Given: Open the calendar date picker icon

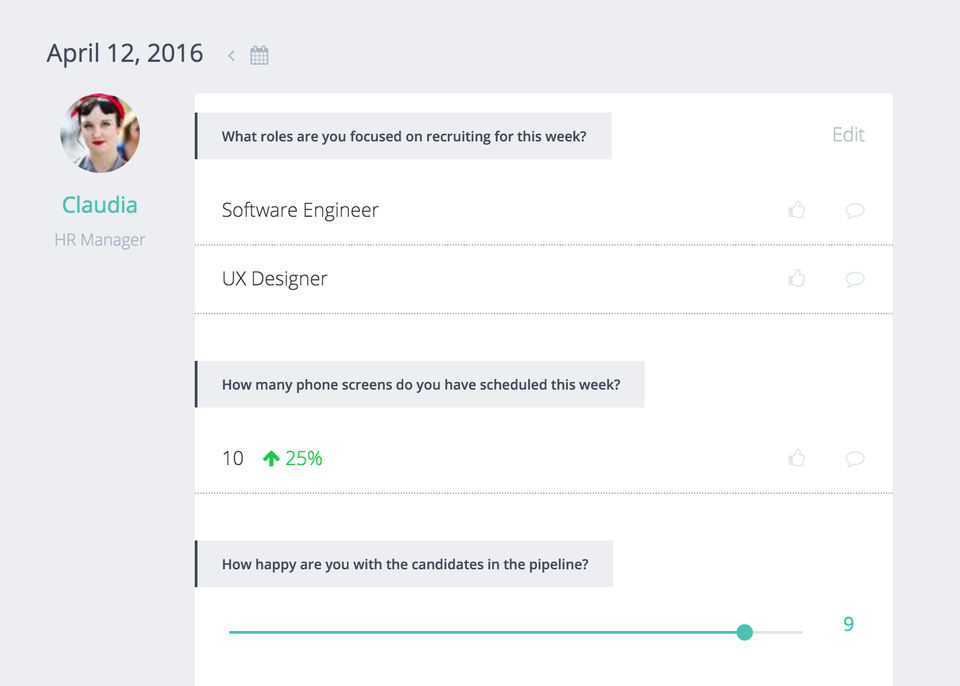Looking at the screenshot, I should point(259,55).
